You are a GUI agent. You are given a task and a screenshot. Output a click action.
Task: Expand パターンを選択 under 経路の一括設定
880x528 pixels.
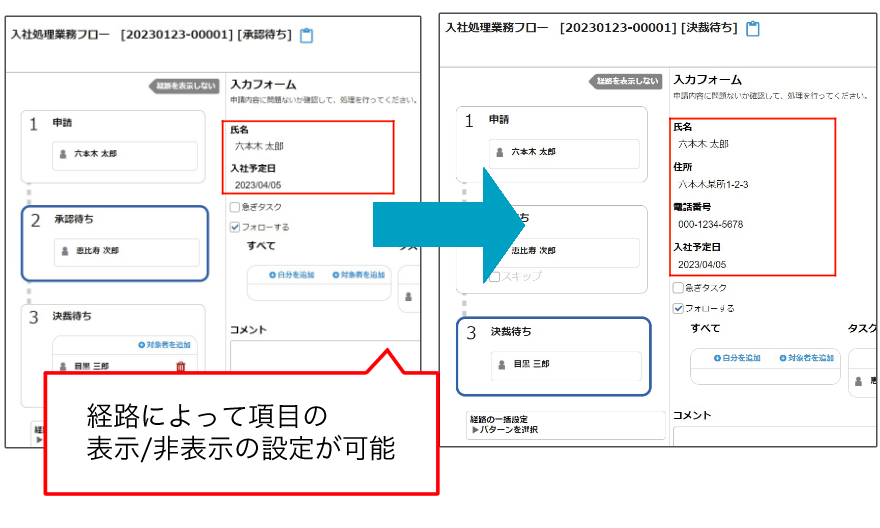pyautogui.click(x=505, y=430)
